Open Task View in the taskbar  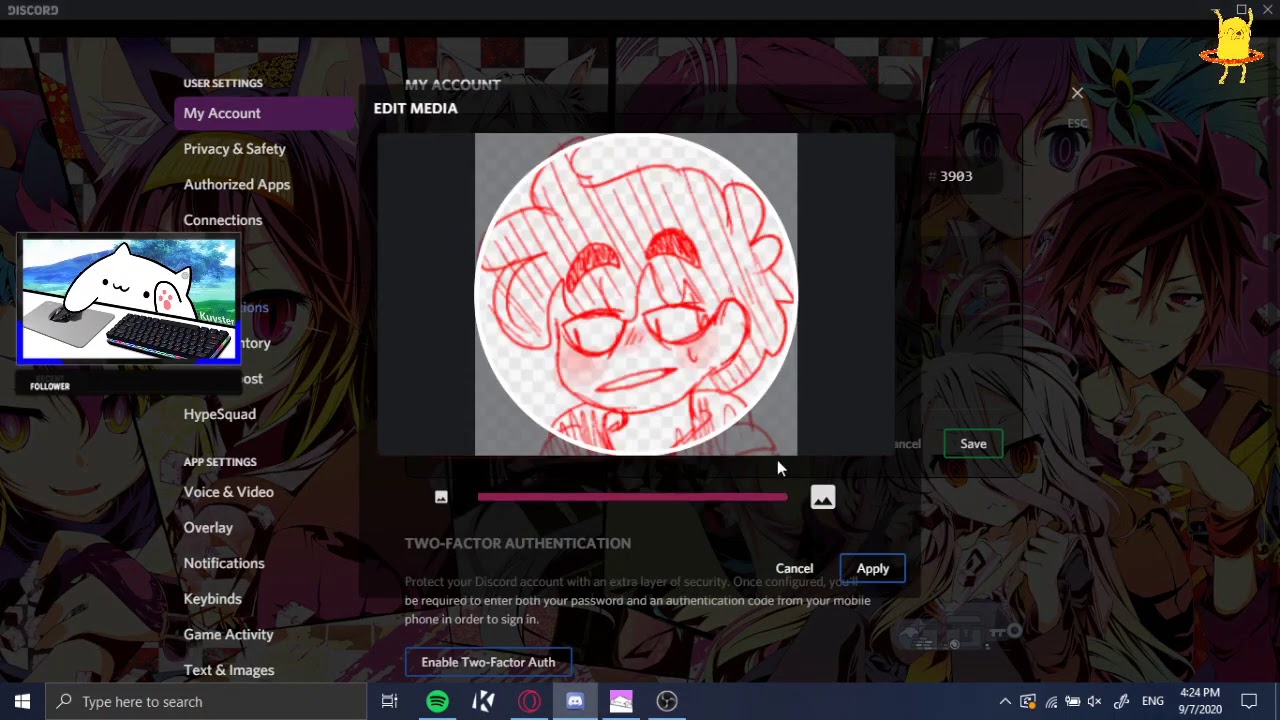pyautogui.click(x=390, y=702)
